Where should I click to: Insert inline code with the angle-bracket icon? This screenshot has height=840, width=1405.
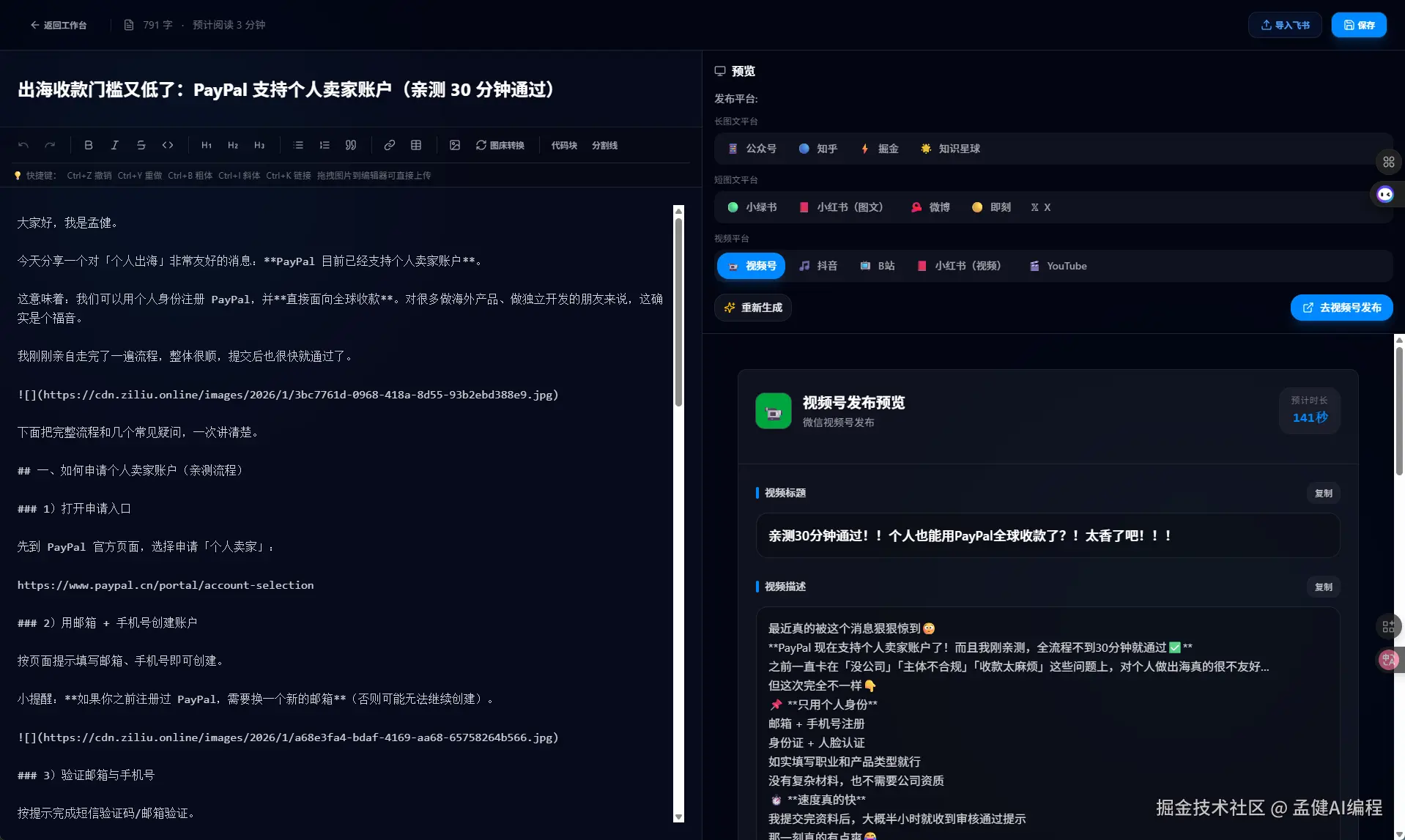[x=168, y=145]
